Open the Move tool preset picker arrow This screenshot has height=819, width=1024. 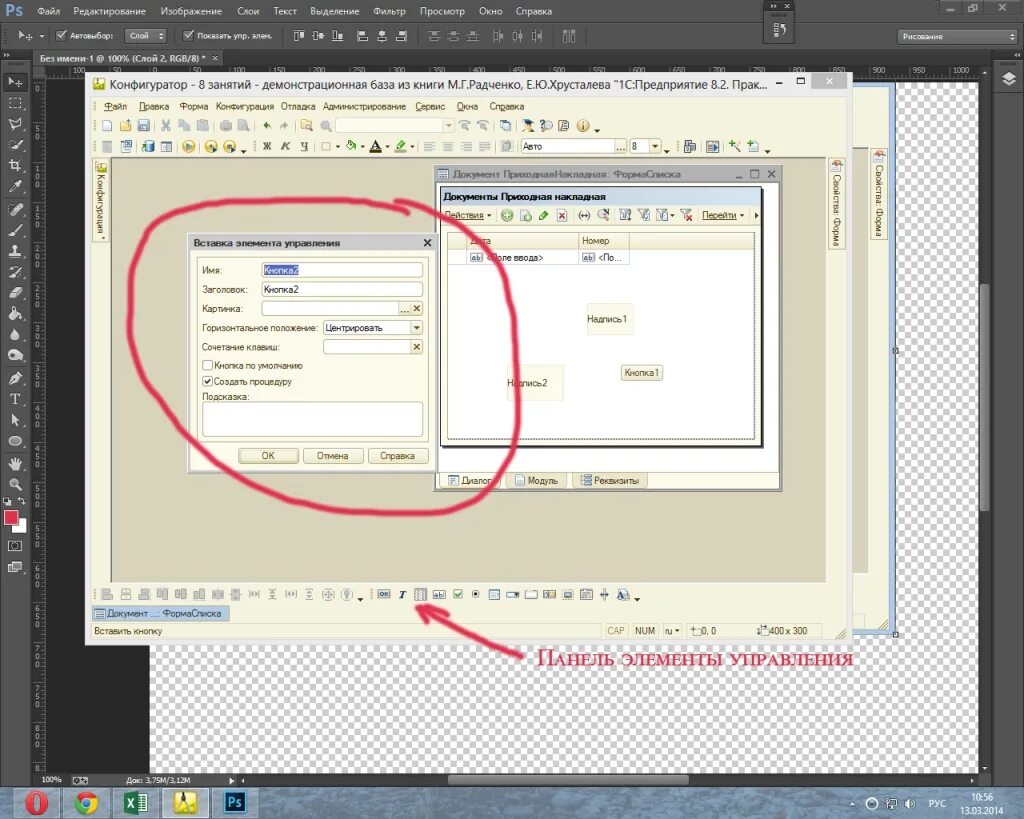tap(42, 37)
